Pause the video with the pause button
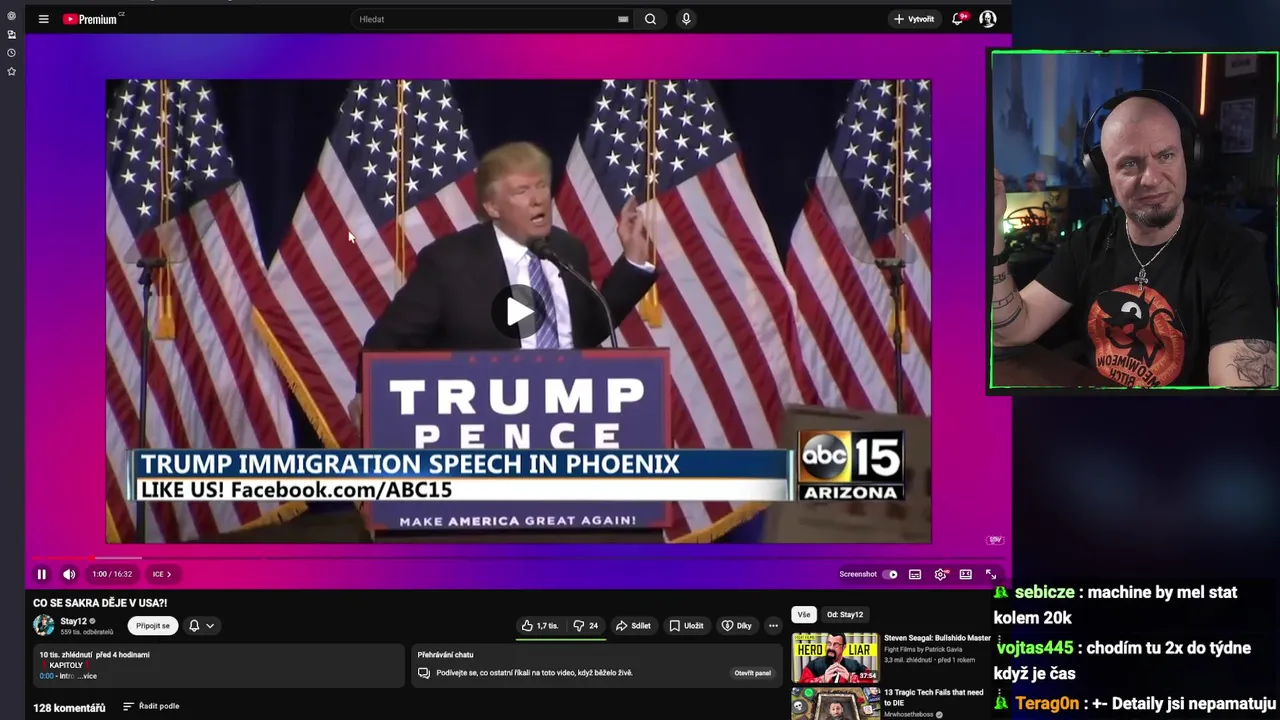Screen dimensions: 1280x720 [42, 574]
